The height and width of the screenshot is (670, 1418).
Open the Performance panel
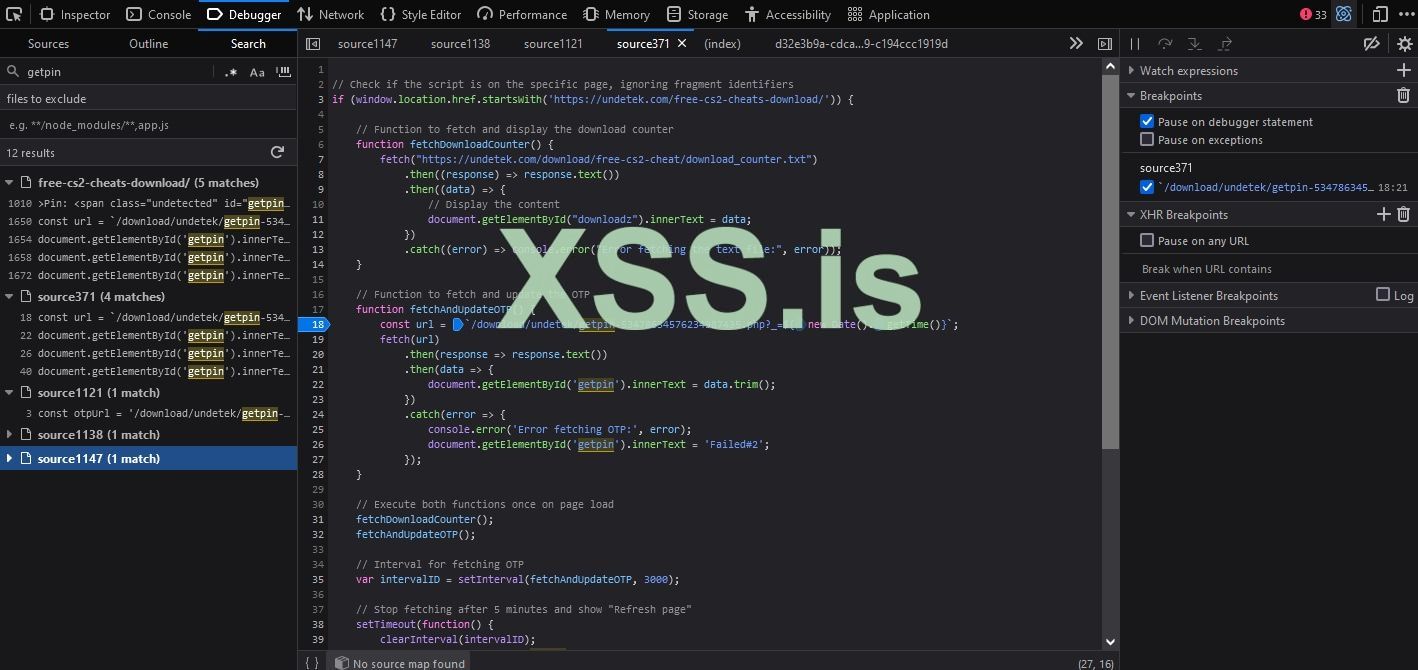tap(522, 14)
